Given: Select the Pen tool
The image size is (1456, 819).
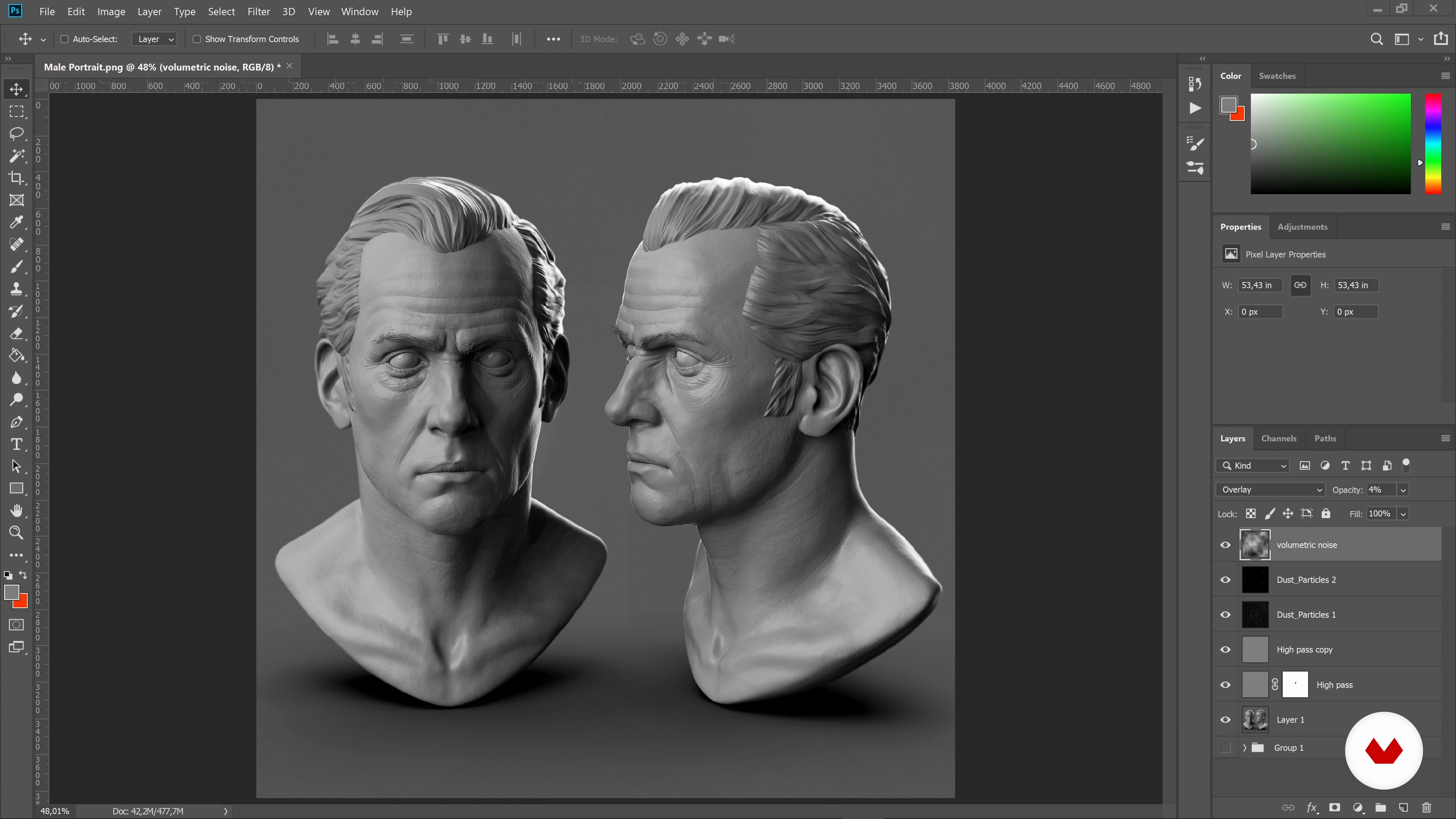Looking at the screenshot, I should pyautogui.click(x=16, y=422).
